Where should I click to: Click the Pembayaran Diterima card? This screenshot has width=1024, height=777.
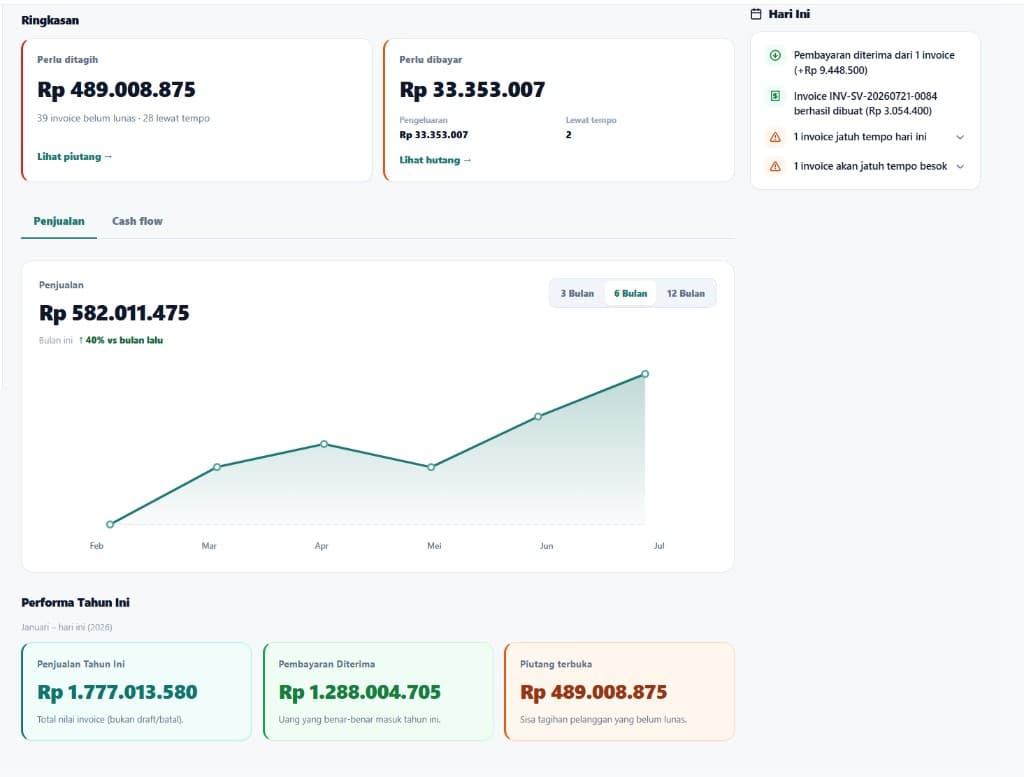point(378,691)
